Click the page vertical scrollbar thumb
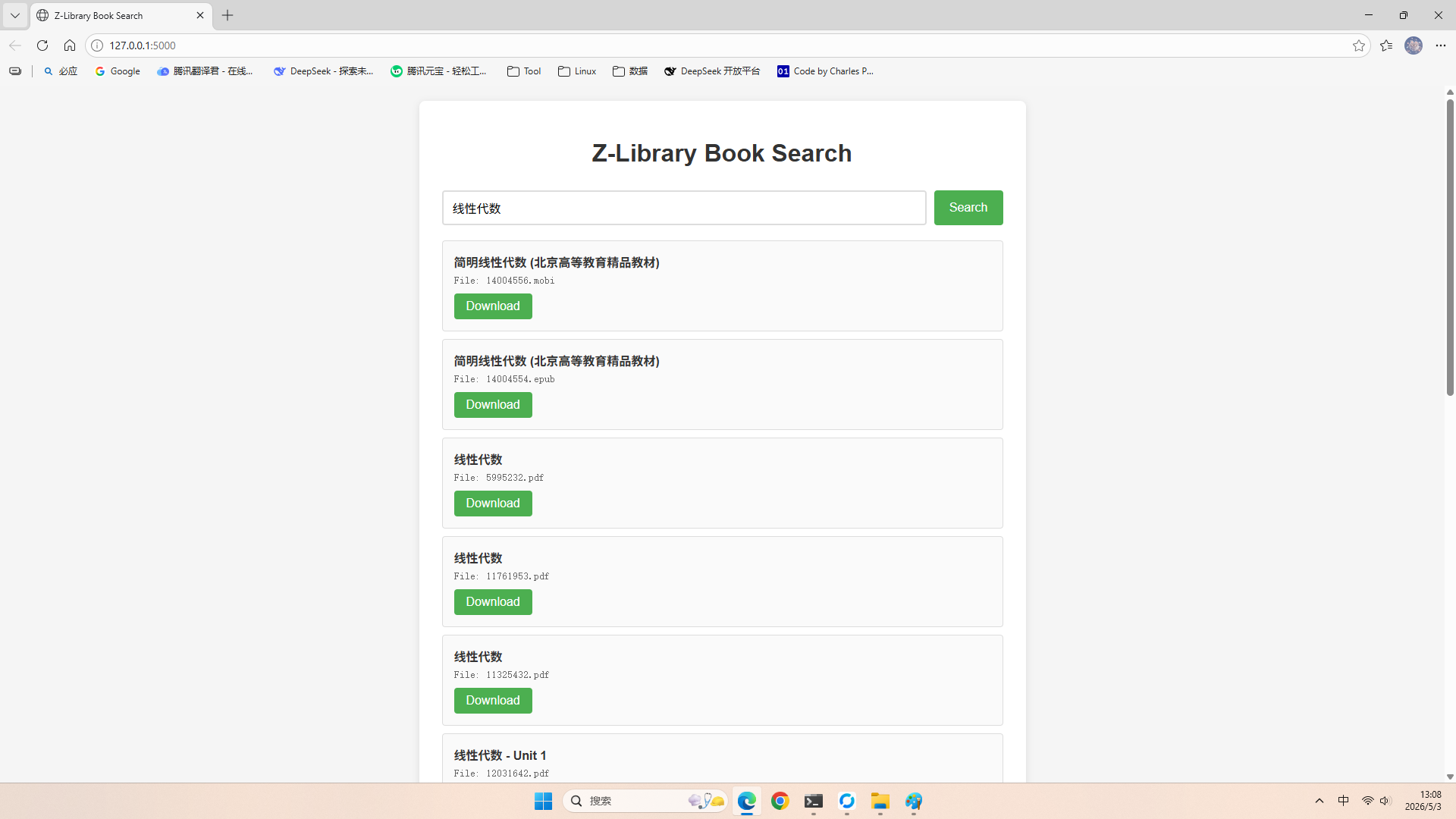The image size is (1456, 819). point(1450,247)
